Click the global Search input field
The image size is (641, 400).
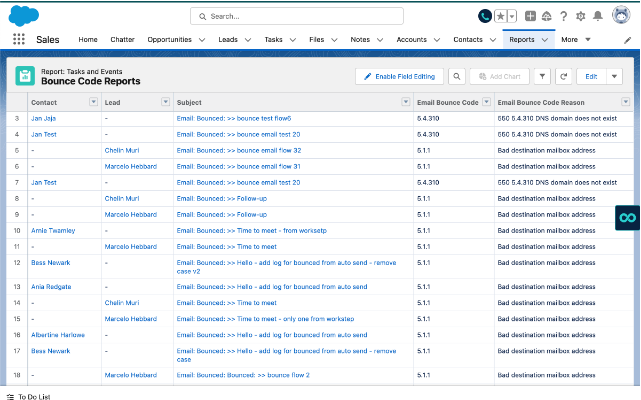pos(297,16)
